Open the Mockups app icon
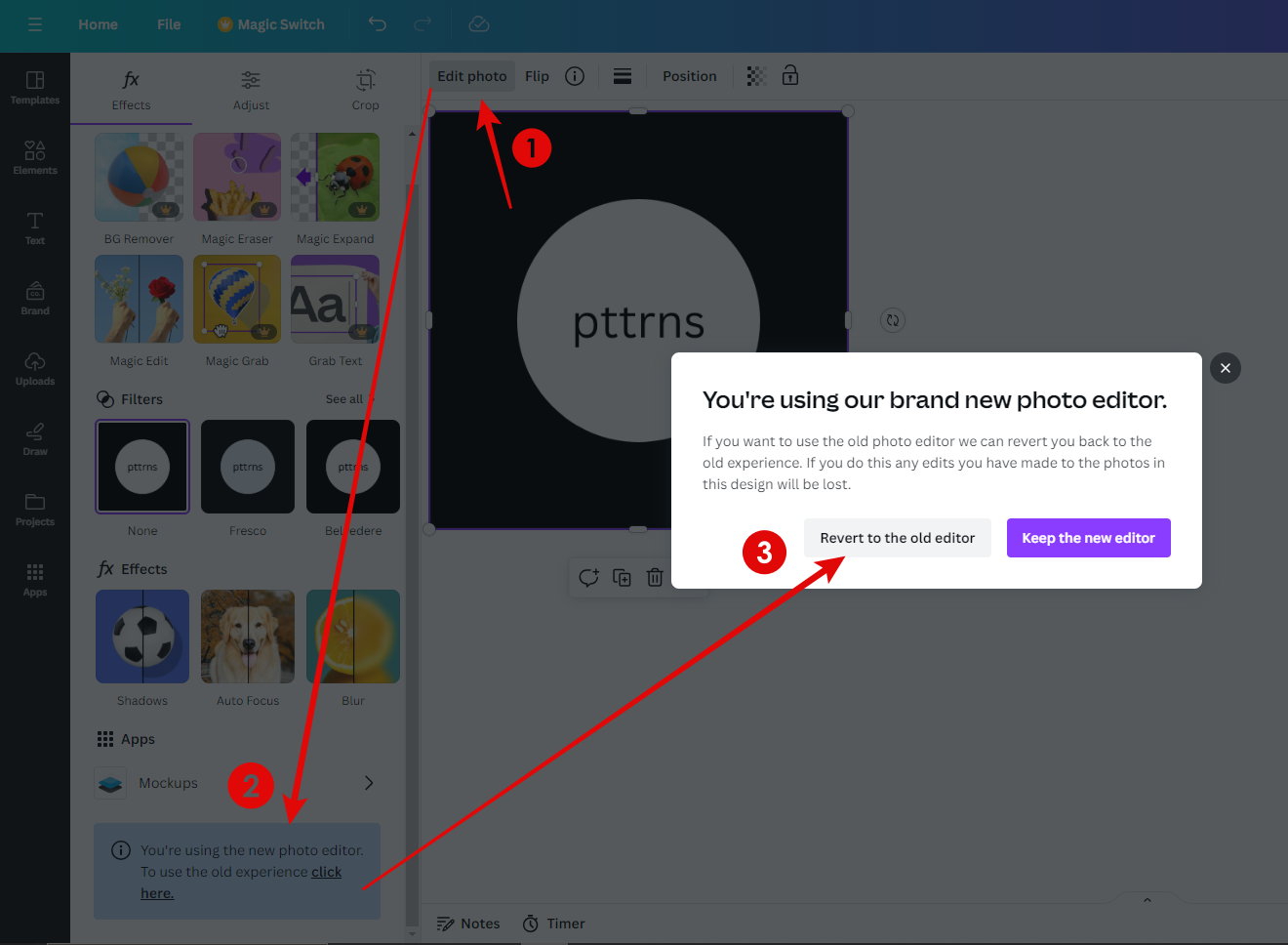The image size is (1288, 945). pyautogui.click(x=110, y=783)
